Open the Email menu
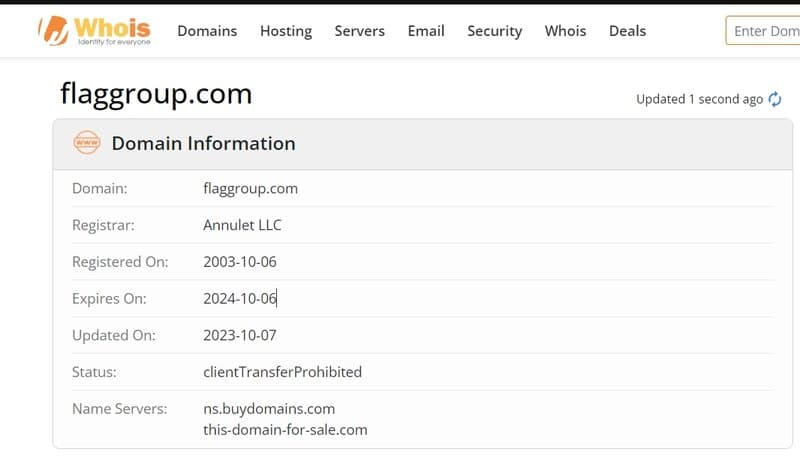 click(426, 31)
